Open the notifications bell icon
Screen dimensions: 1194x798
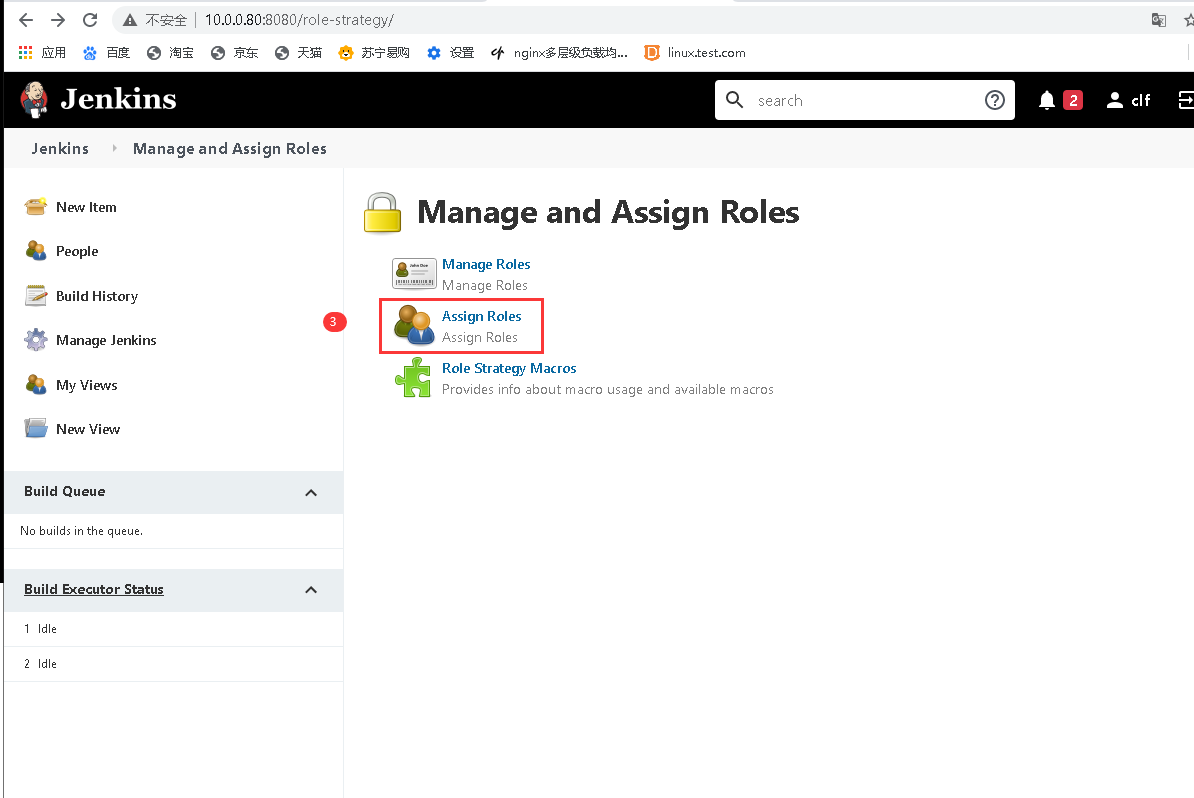1047,101
